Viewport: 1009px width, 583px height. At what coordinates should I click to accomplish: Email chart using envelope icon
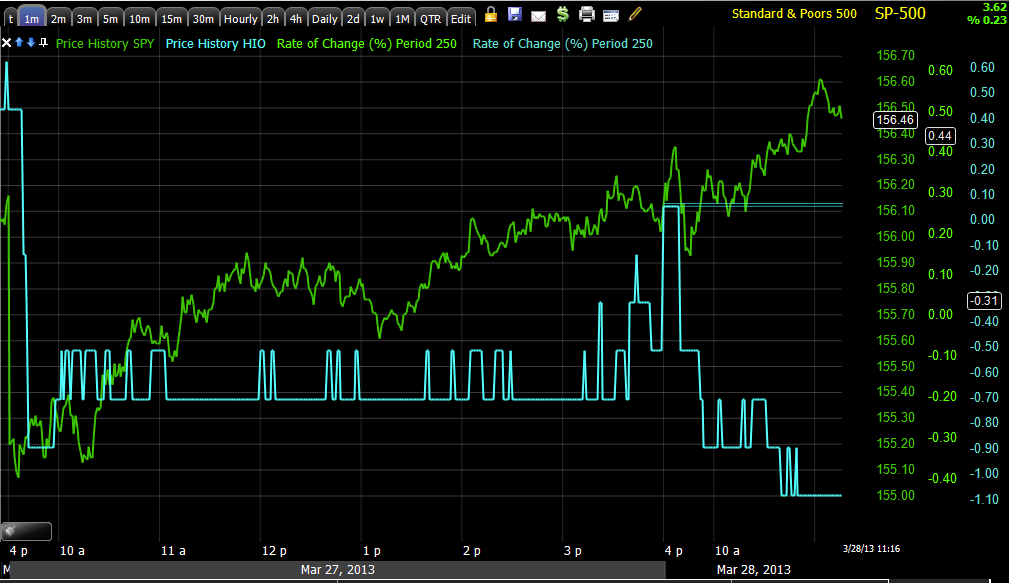[539, 16]
